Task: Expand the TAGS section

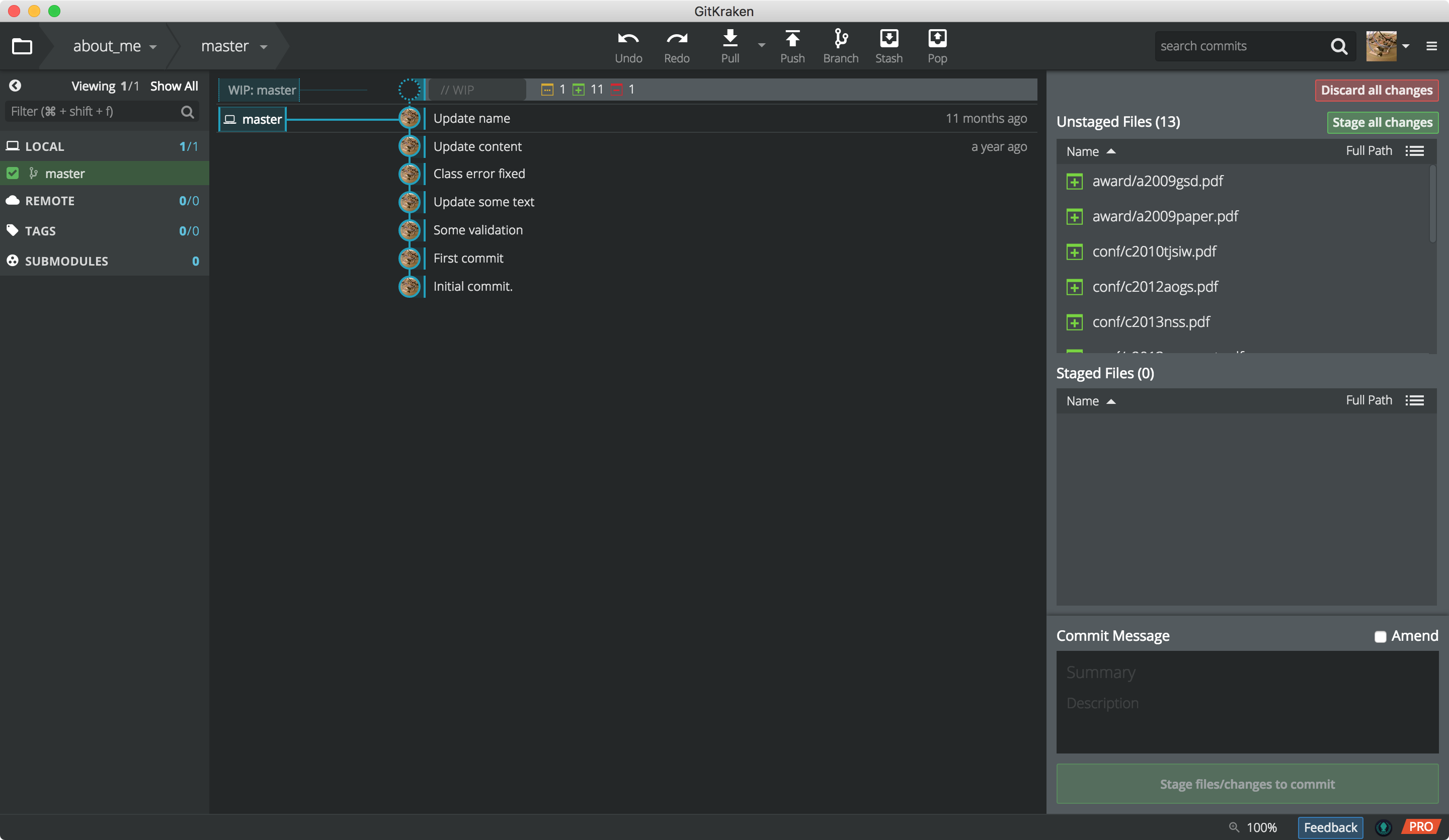Action: (x=104, y=230)
